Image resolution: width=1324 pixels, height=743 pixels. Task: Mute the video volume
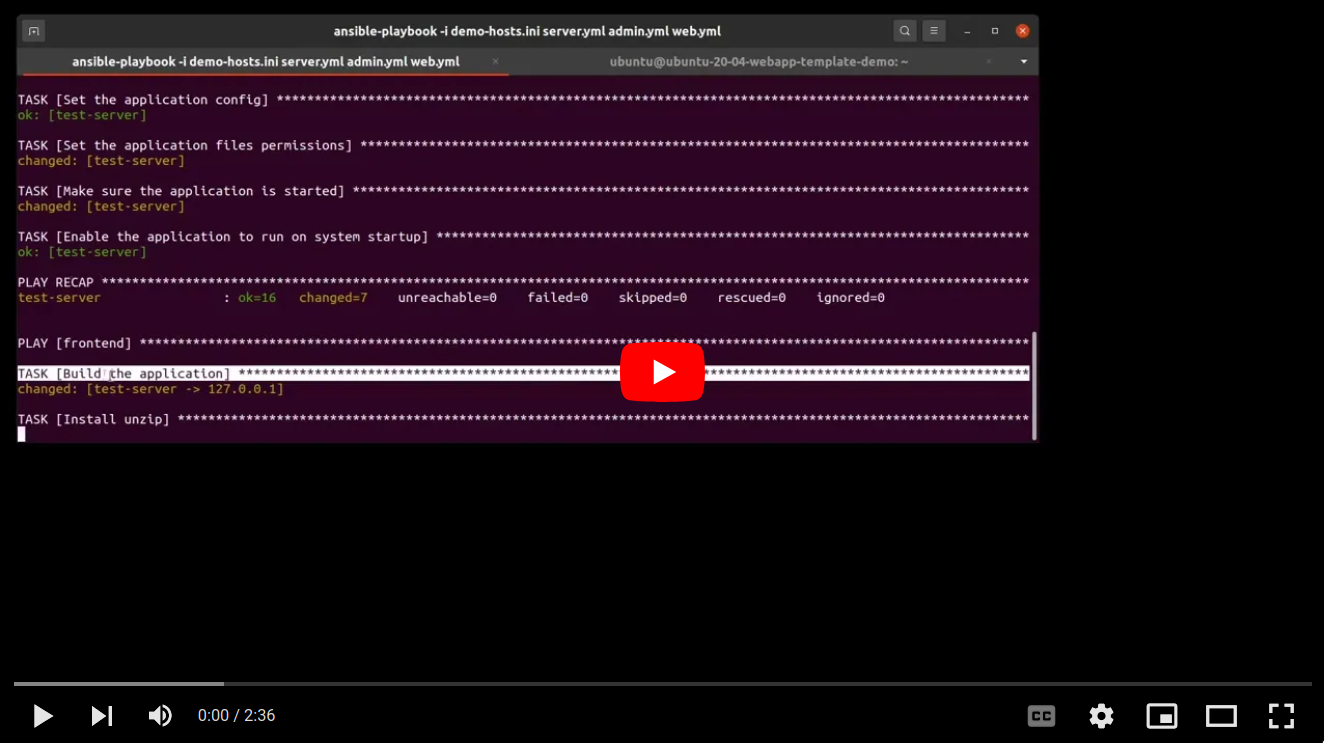coord(160,716)
